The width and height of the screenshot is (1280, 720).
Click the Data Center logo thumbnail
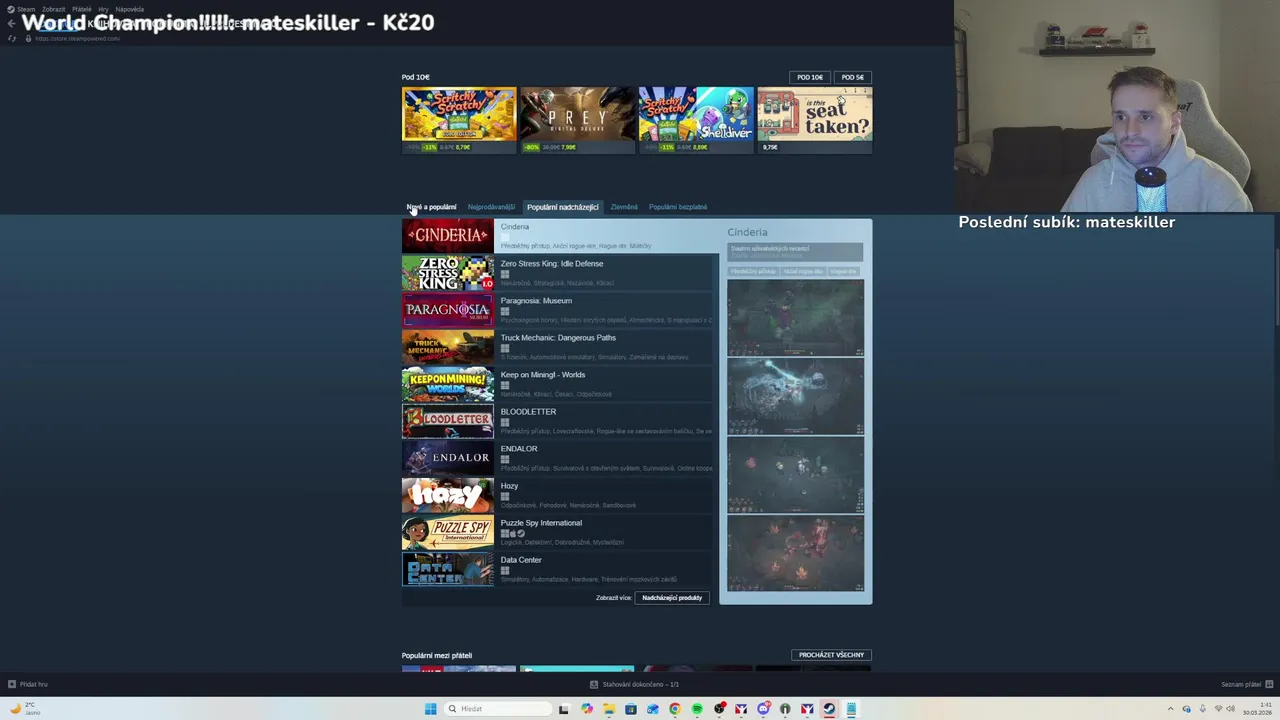pyautogui.click(x=448, y=568)
